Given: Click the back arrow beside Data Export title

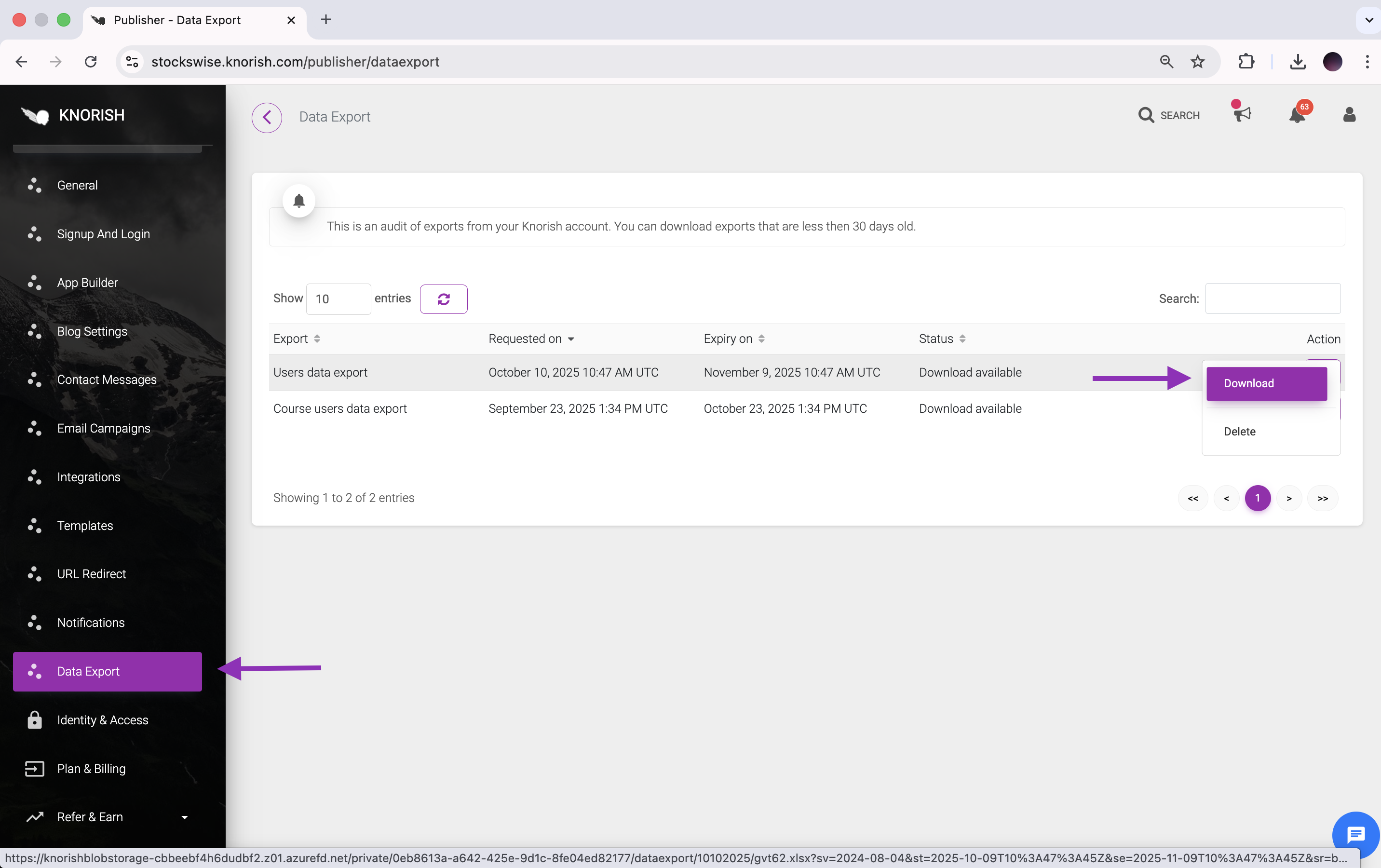Looking at the screenshot, I should [x=267, y=117].
